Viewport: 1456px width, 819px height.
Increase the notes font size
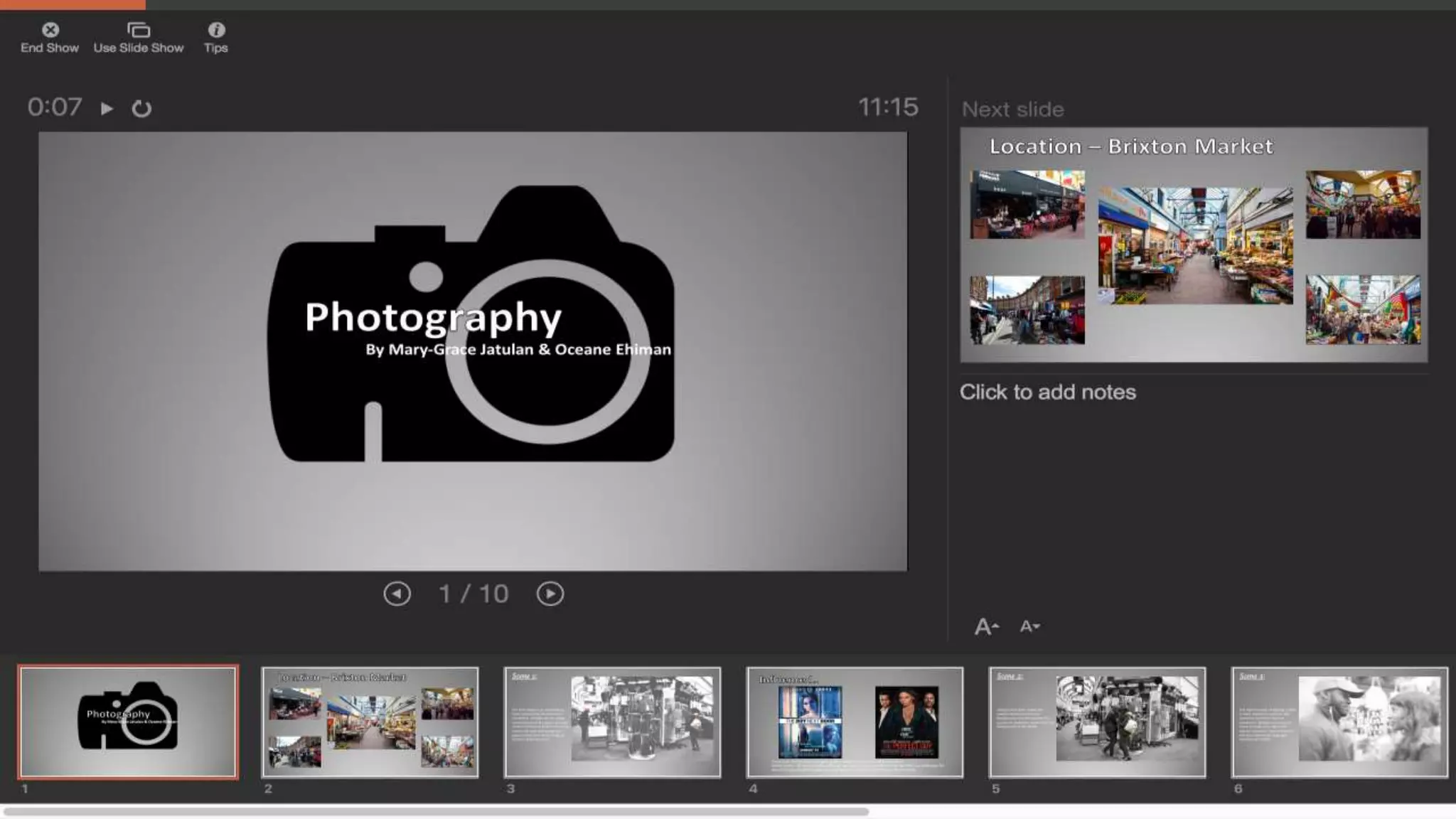click(x=986, y=626)
